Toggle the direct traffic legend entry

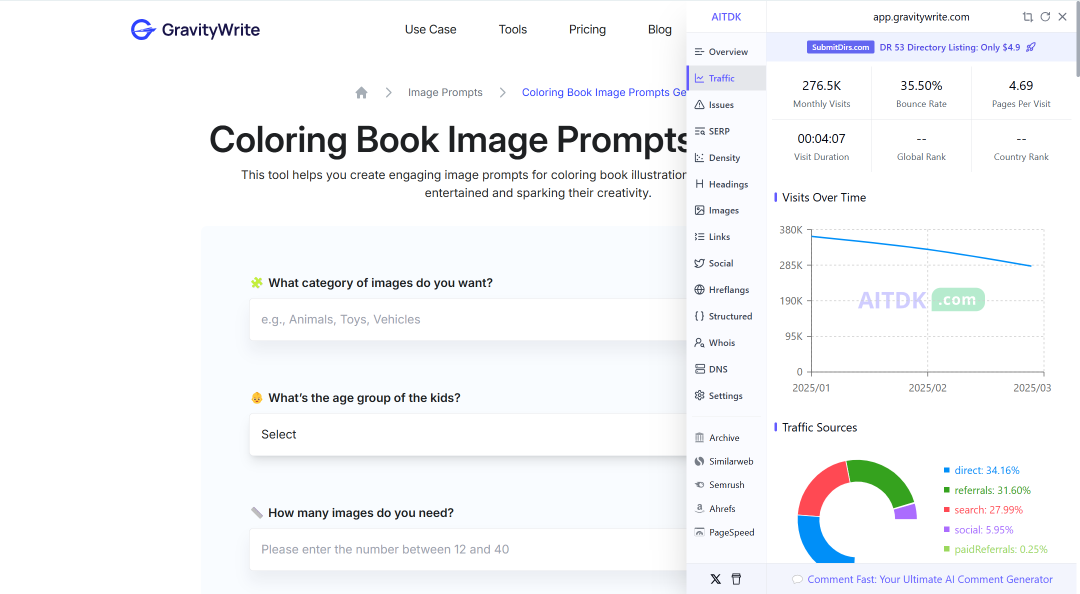pos(982,470)
